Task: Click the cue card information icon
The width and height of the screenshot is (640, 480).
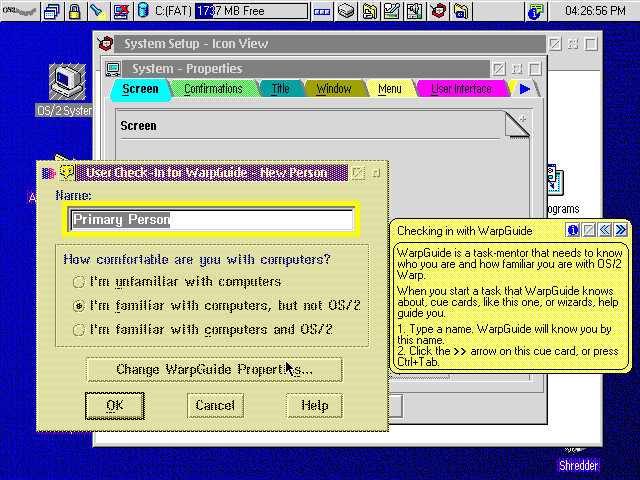Action: coord(573,230)
